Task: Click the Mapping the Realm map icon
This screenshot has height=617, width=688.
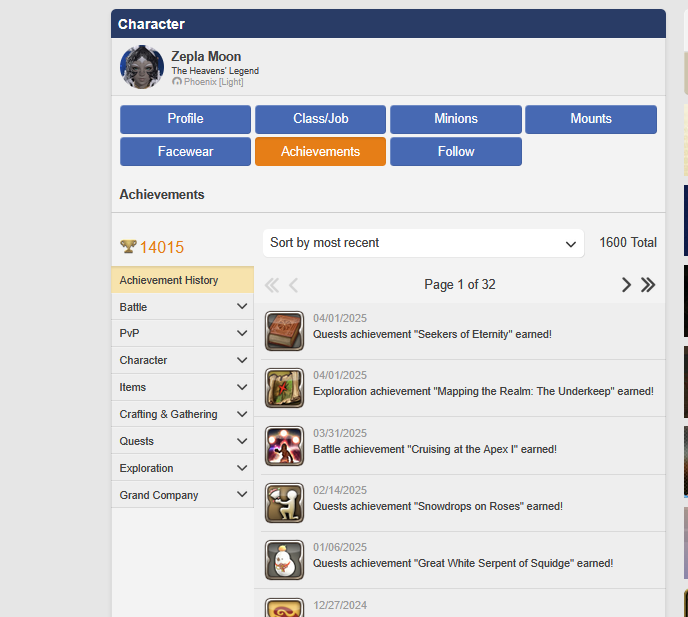Action: click(284, 388)
